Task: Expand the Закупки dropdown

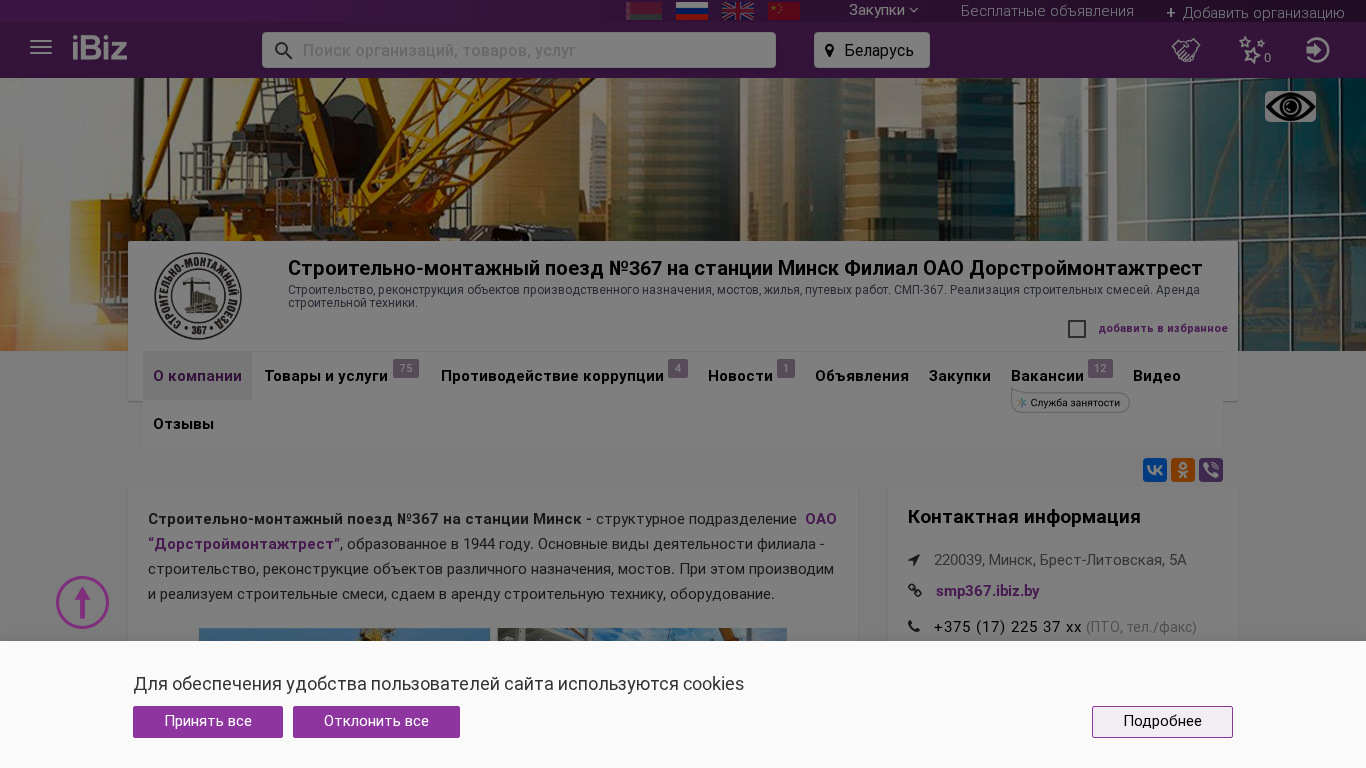Action: [884, 11]
